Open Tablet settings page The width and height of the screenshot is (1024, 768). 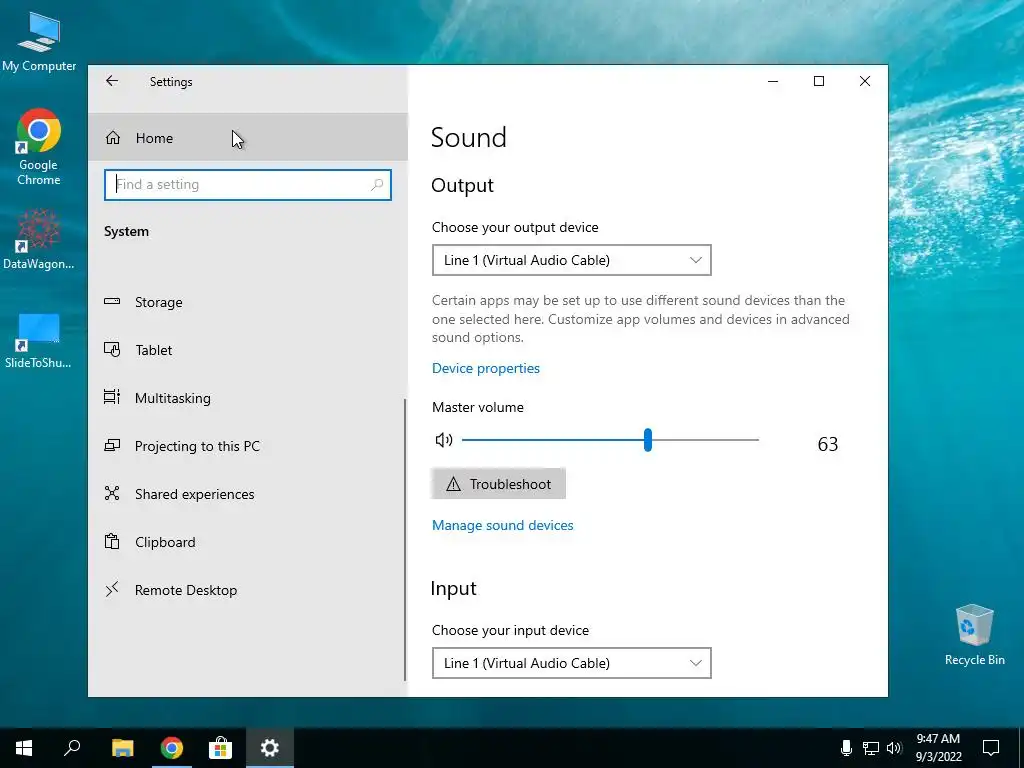tap(246, 350)
